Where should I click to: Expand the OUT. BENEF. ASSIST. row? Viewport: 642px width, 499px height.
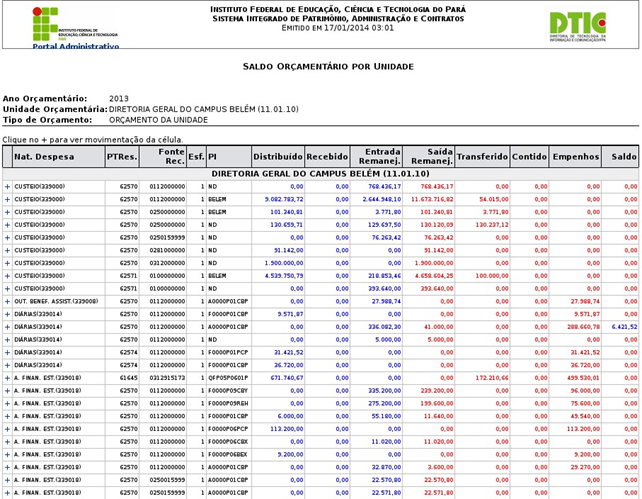click(7, 301)
